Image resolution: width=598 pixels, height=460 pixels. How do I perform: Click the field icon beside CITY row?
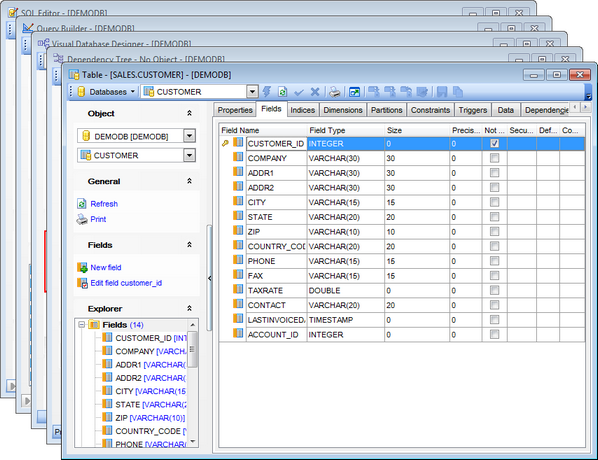pyautogui.click(x=238, y=201)
